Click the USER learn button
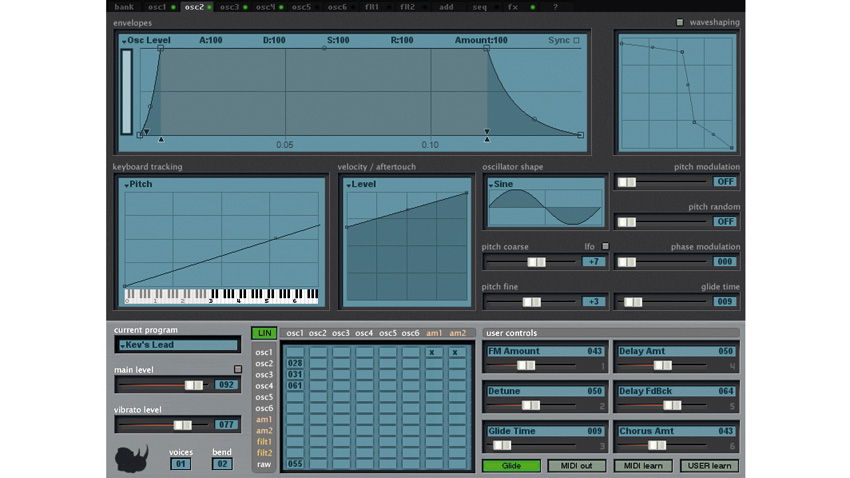This screenshot has height=478, width=850. click(709, 466)
